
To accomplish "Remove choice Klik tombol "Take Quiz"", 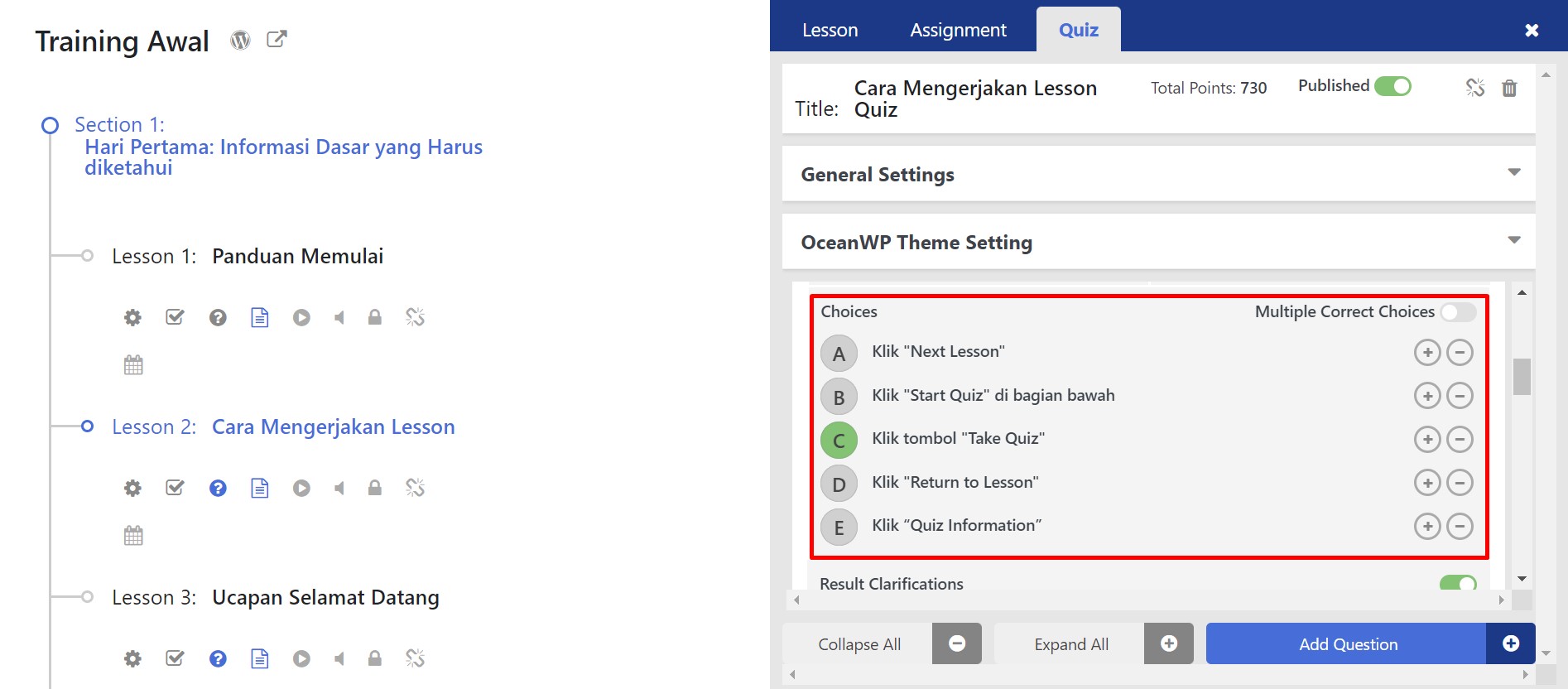I will [x=1460, y=439].
